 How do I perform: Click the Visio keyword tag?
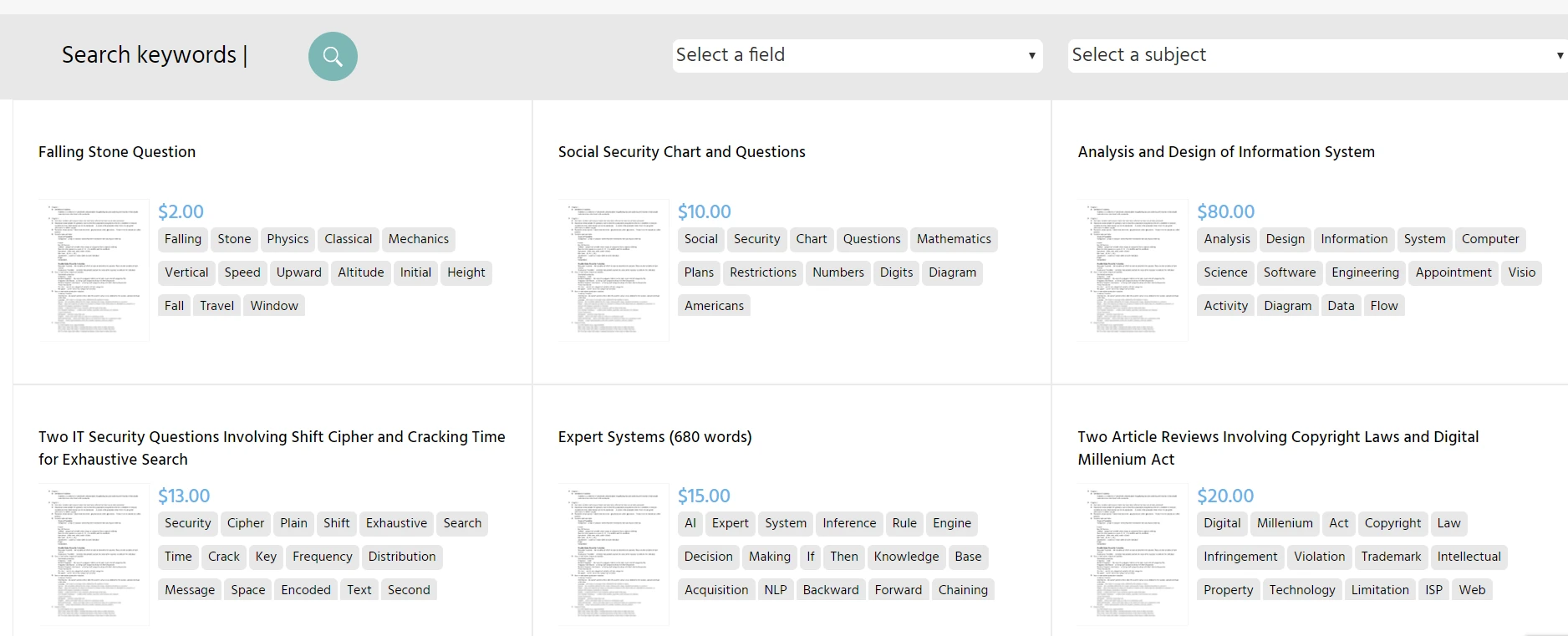1521,272
